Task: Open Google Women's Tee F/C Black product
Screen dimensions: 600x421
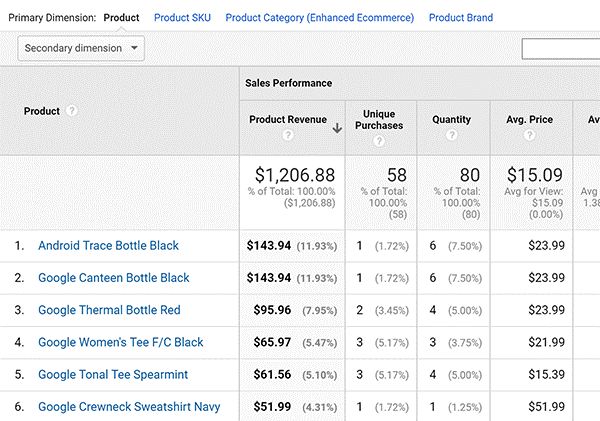Action: coord(121,342)
